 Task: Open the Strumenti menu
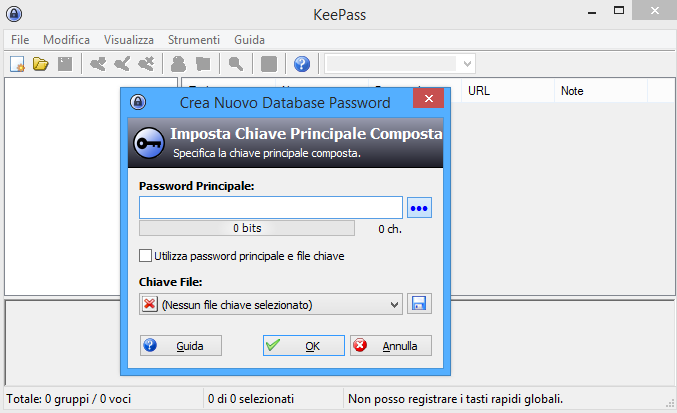(x=194, y=40)
